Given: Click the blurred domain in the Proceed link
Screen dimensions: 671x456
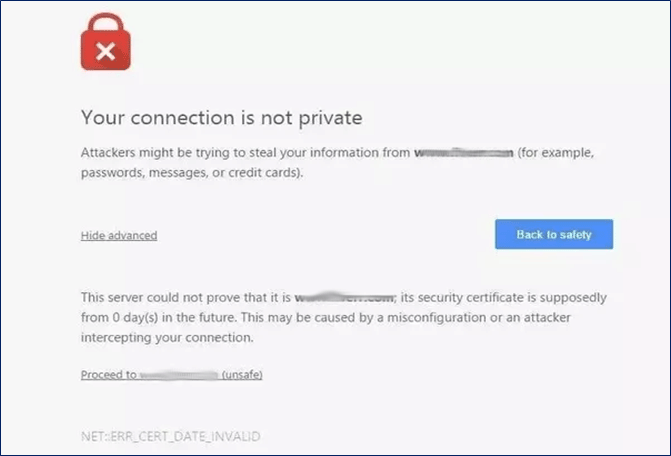Looking at the screenshot, I should (179, 375).
